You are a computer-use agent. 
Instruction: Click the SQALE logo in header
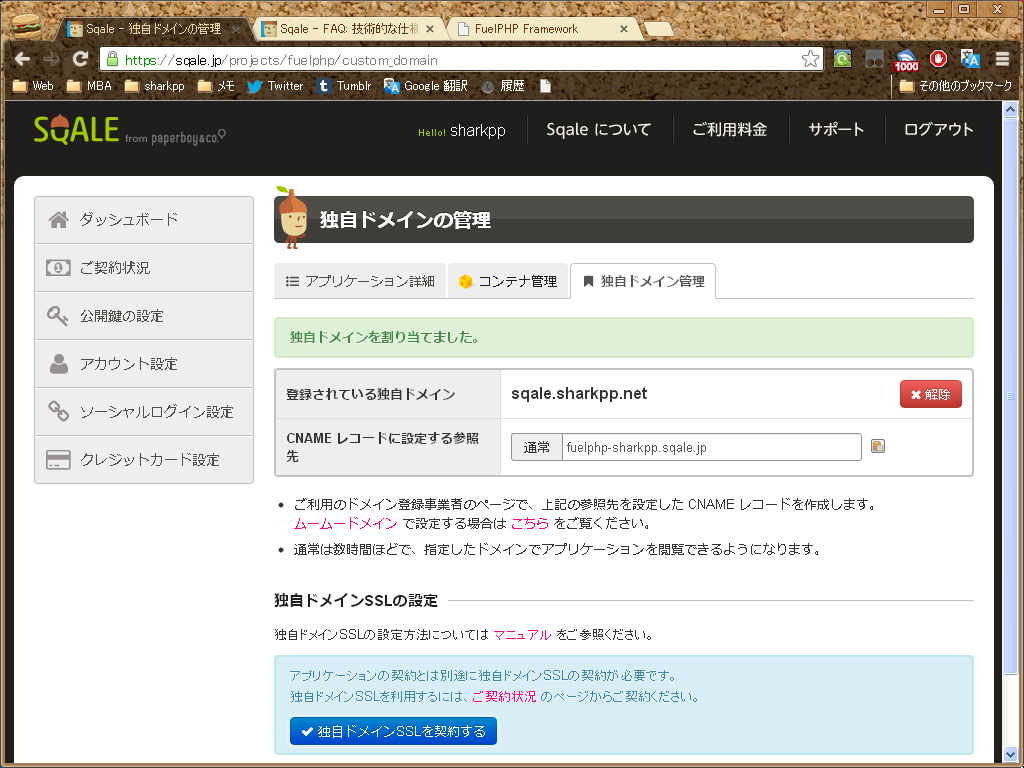[76, 130]
